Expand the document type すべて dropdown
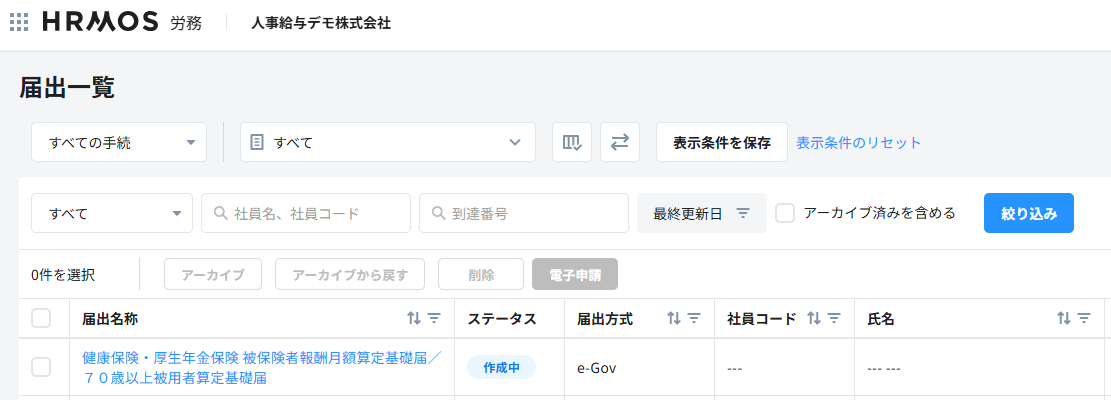 coord(388,142)
